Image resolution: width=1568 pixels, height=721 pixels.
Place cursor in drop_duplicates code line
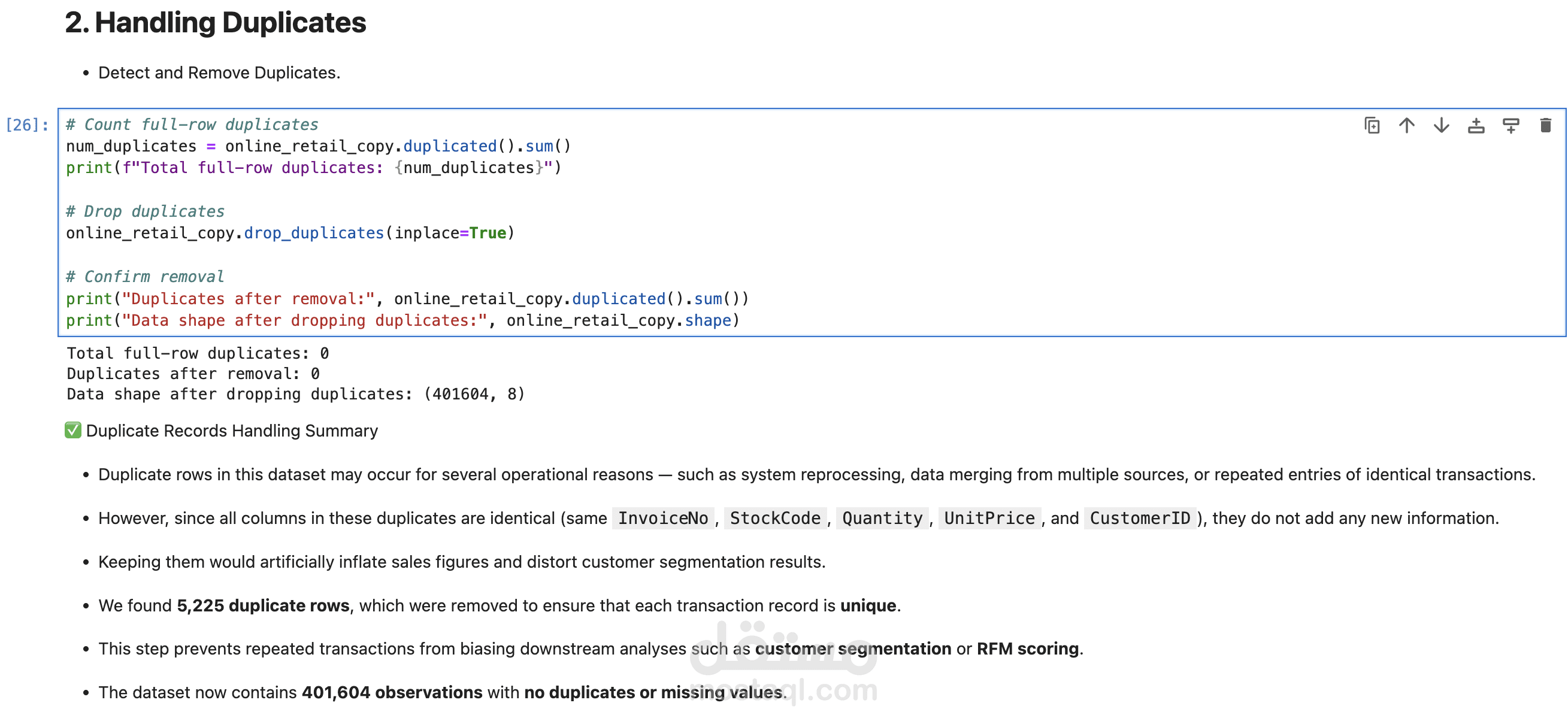click(290, 234)
